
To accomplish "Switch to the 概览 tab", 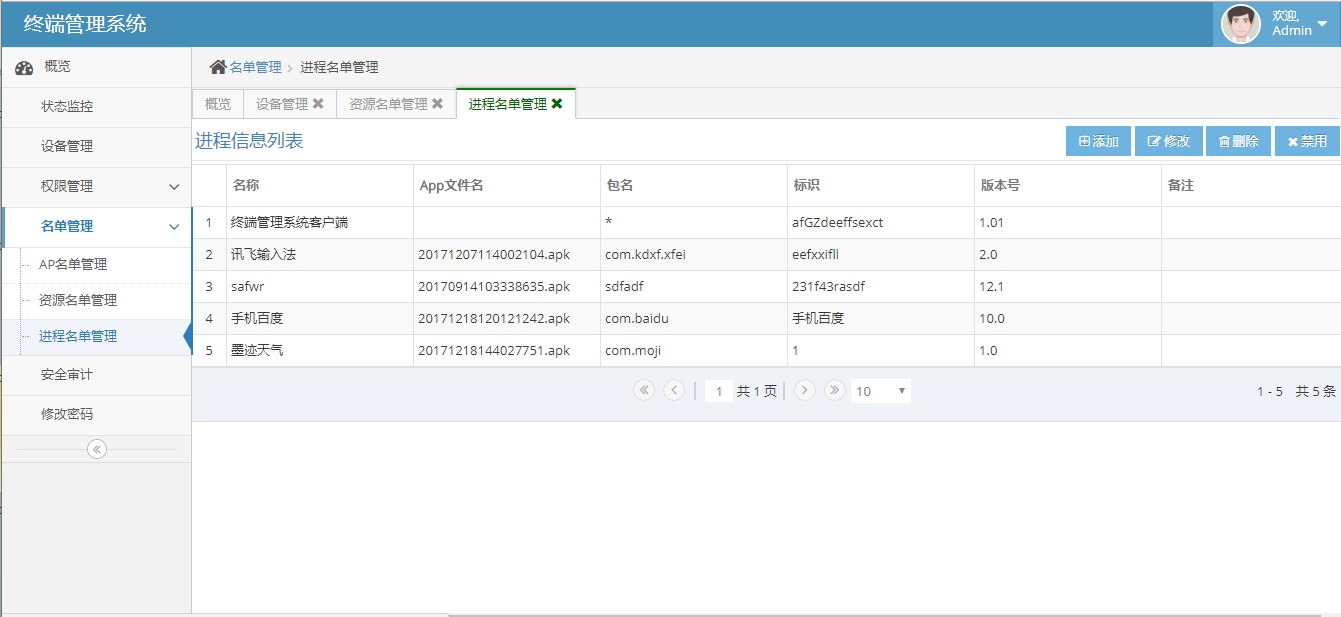I will pyautogui.click(x=217, y=104).
